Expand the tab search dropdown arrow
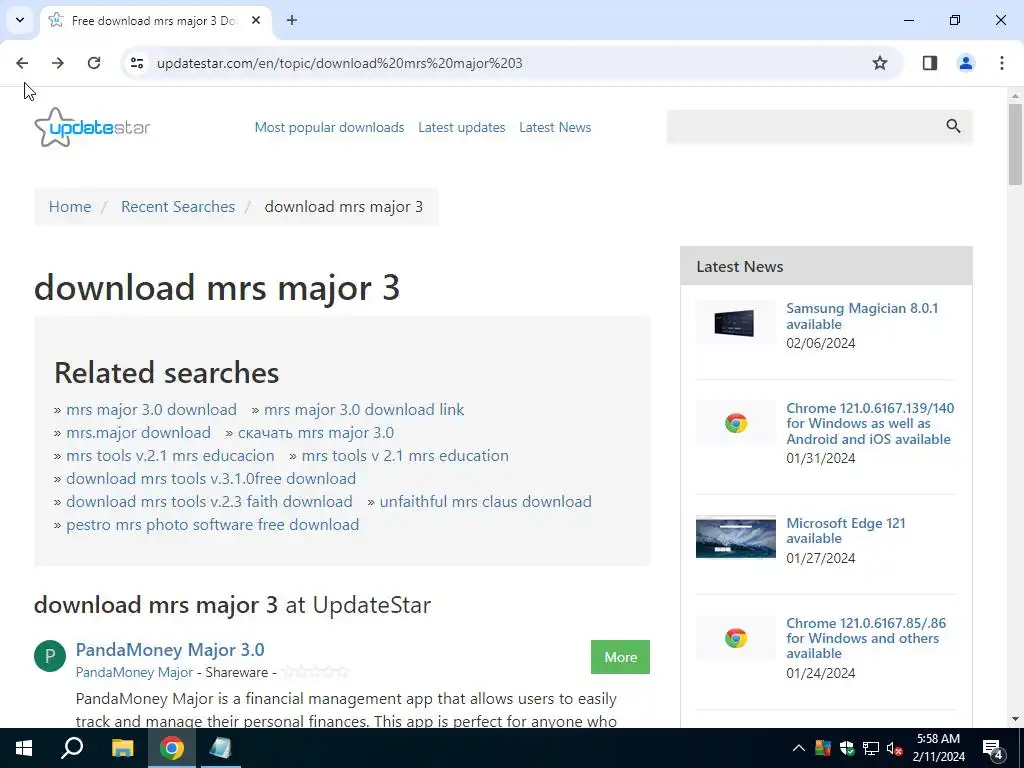This screenshot has height=768, width=1024. click(20, 20)
